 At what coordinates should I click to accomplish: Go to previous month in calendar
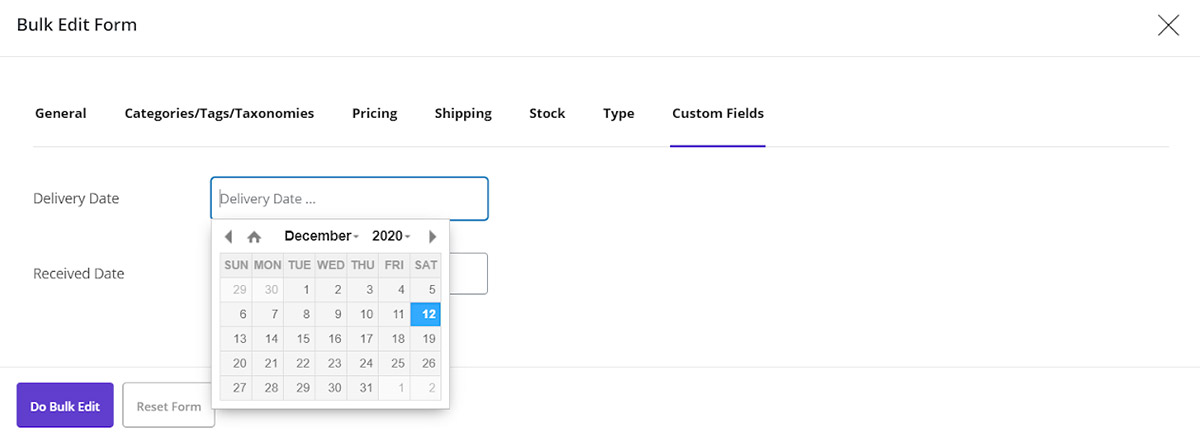(228, 237)
